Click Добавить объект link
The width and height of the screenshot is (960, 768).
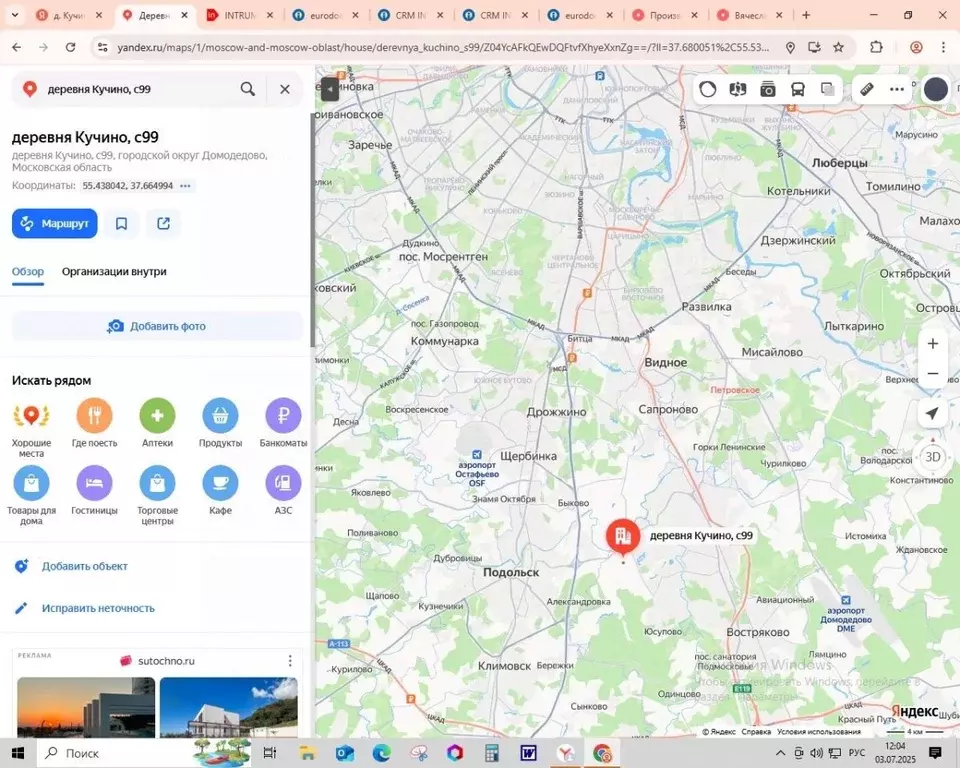(84, 567)
